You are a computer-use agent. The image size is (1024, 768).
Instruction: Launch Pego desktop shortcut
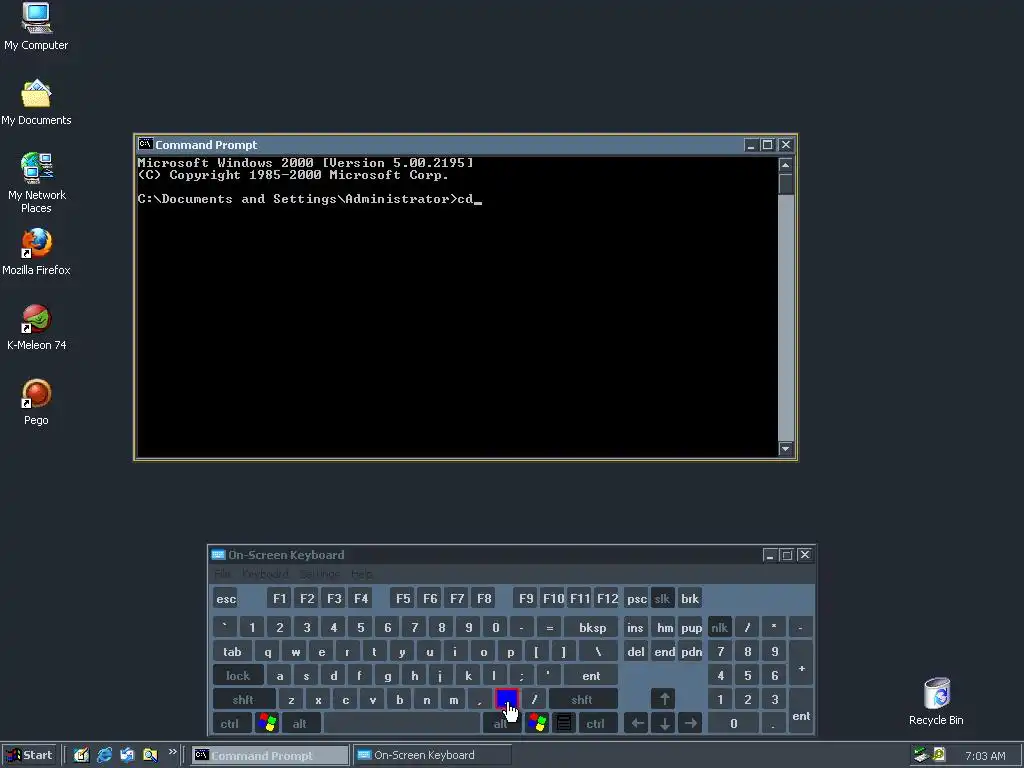pos(36,402)
